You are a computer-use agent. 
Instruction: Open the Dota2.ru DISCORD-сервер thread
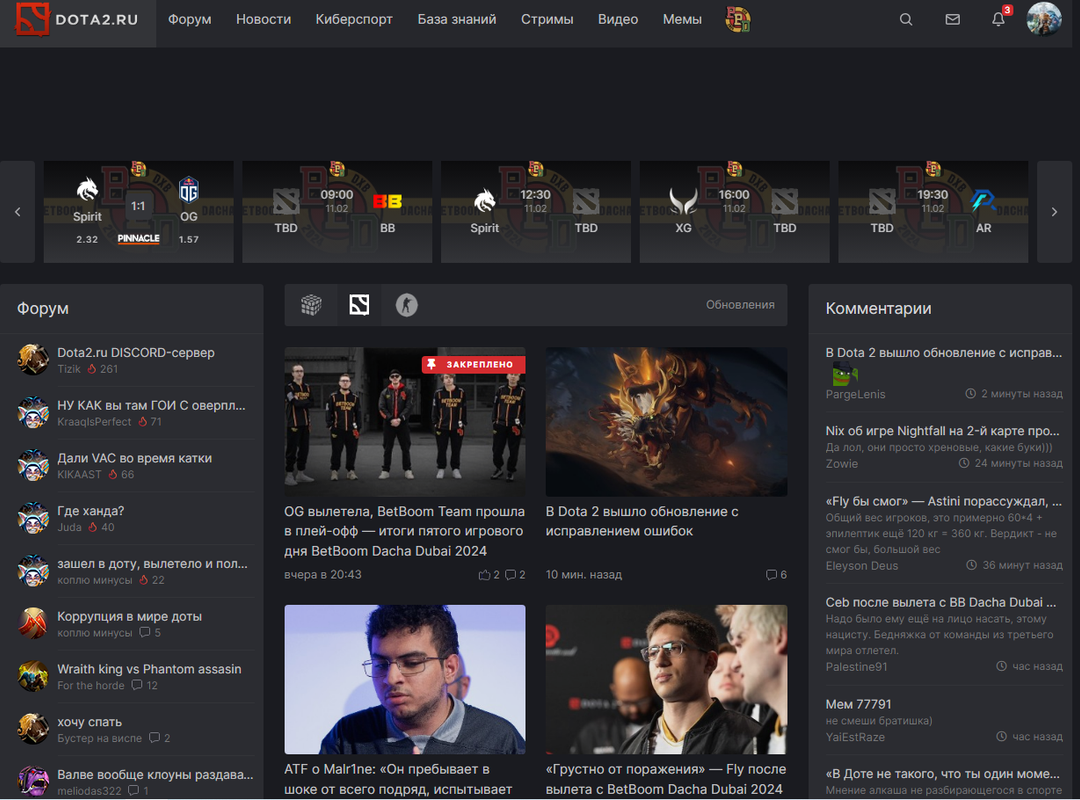pyautogui.click(x=136, y=352)
